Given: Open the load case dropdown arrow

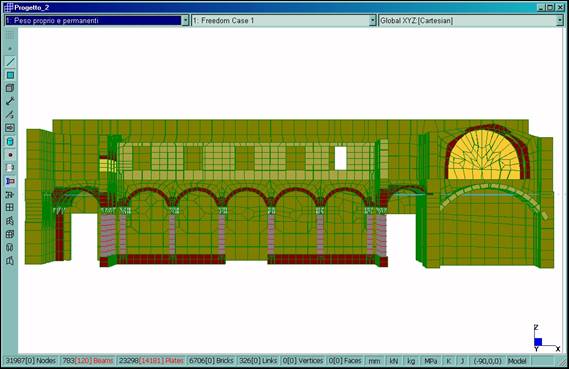Looking at the screenshot, I should [x=185, y=21].
